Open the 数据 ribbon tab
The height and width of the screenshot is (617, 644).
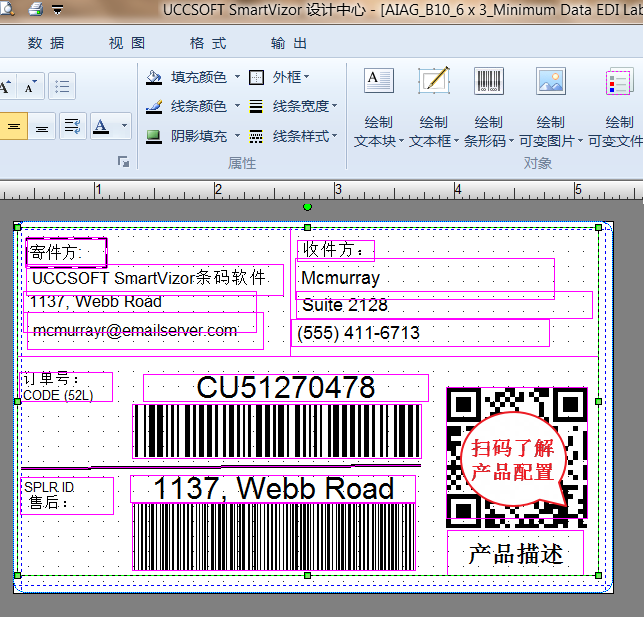coord(46,43)
